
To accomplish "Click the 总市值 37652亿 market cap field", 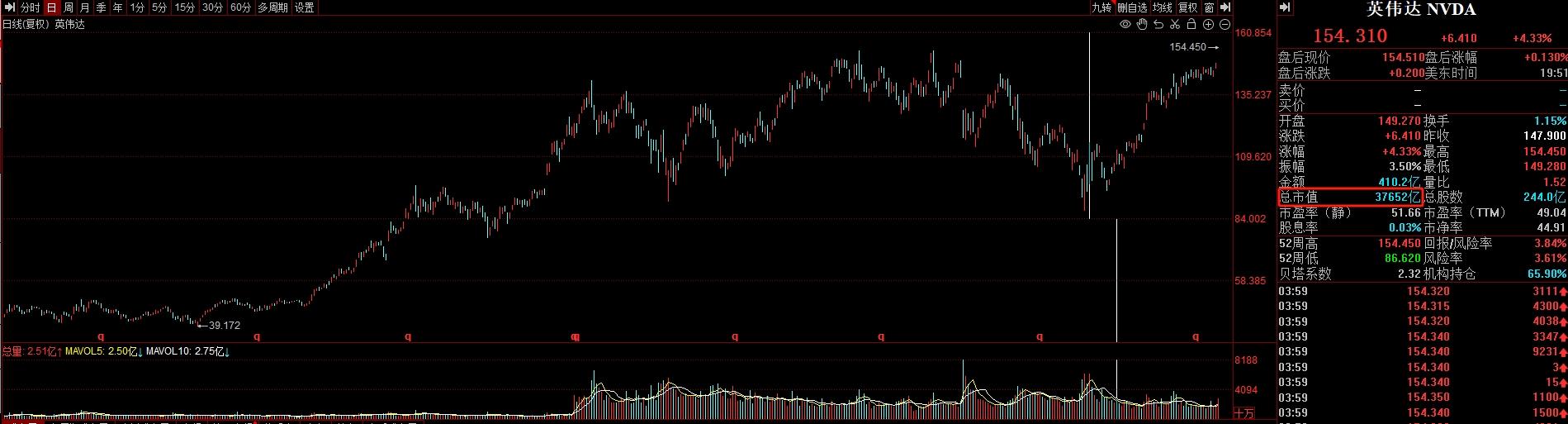I will coord(1349,198).
